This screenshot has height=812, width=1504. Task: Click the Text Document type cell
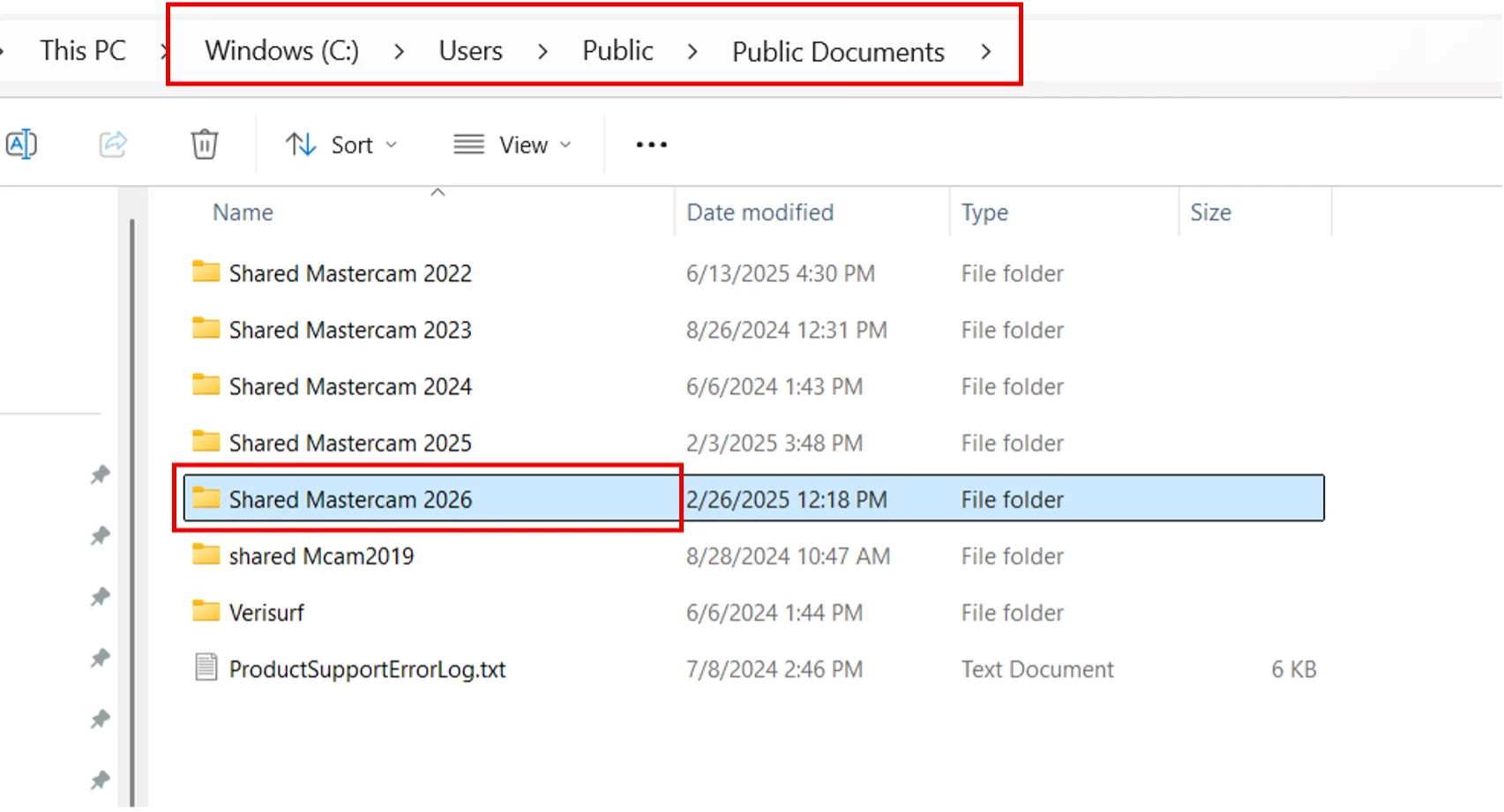coord(1037,669)
